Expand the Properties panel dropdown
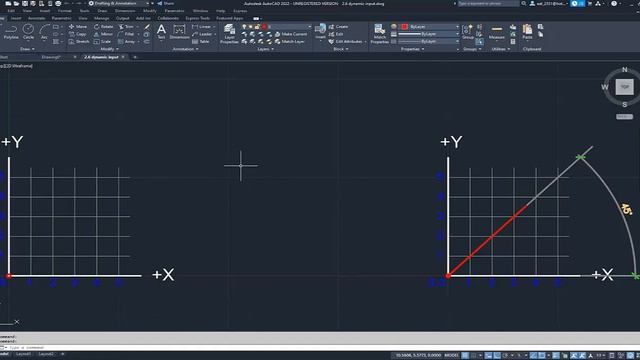Screen dimensions: 640x360 pyautogui.click(x=413, y=49)
